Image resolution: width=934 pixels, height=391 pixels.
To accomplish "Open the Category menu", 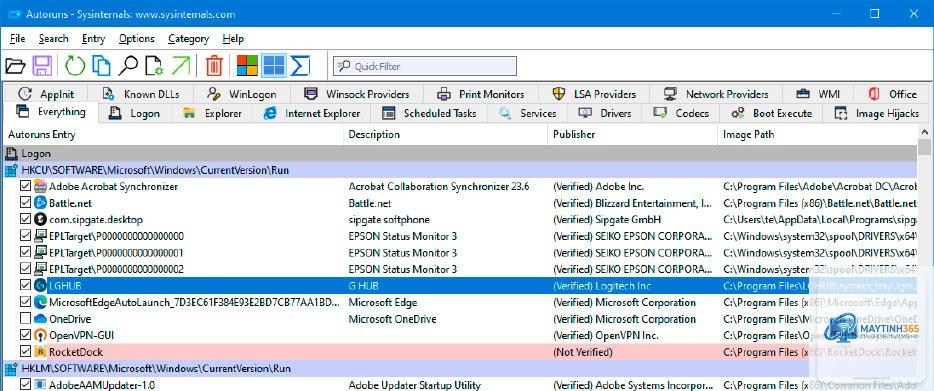I will pos(188,39).
